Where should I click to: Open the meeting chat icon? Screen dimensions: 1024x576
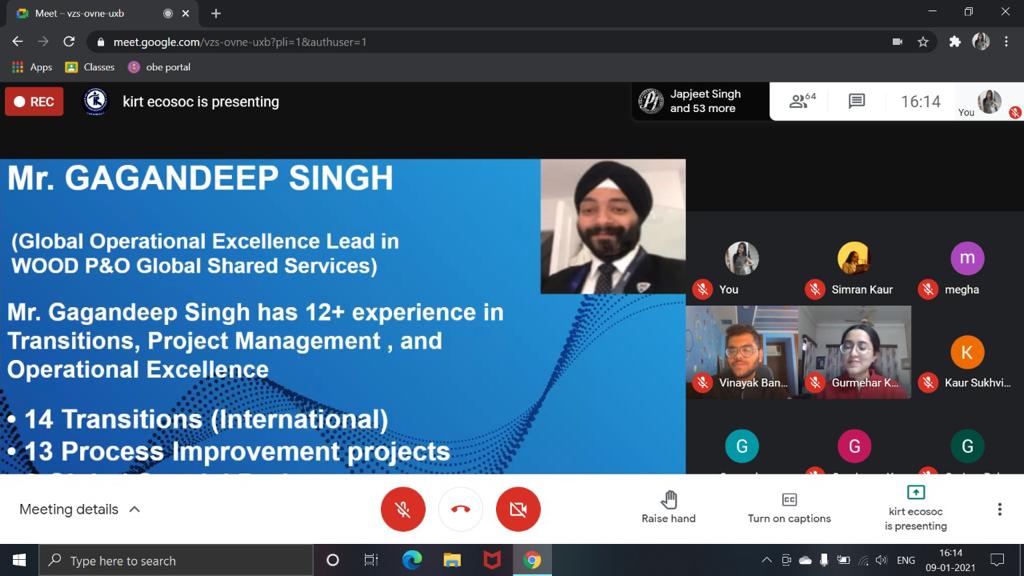(856, 101)
